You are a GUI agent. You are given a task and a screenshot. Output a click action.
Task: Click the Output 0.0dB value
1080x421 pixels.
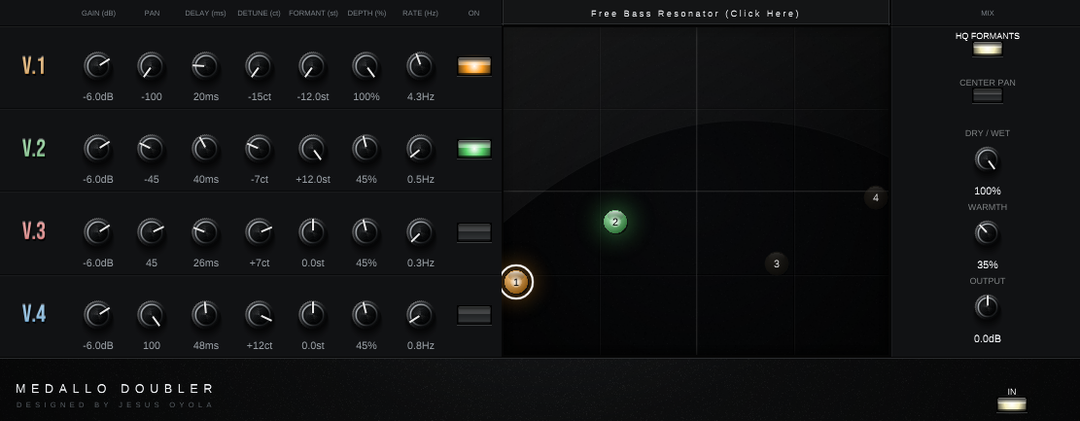[x=987, y=339]
